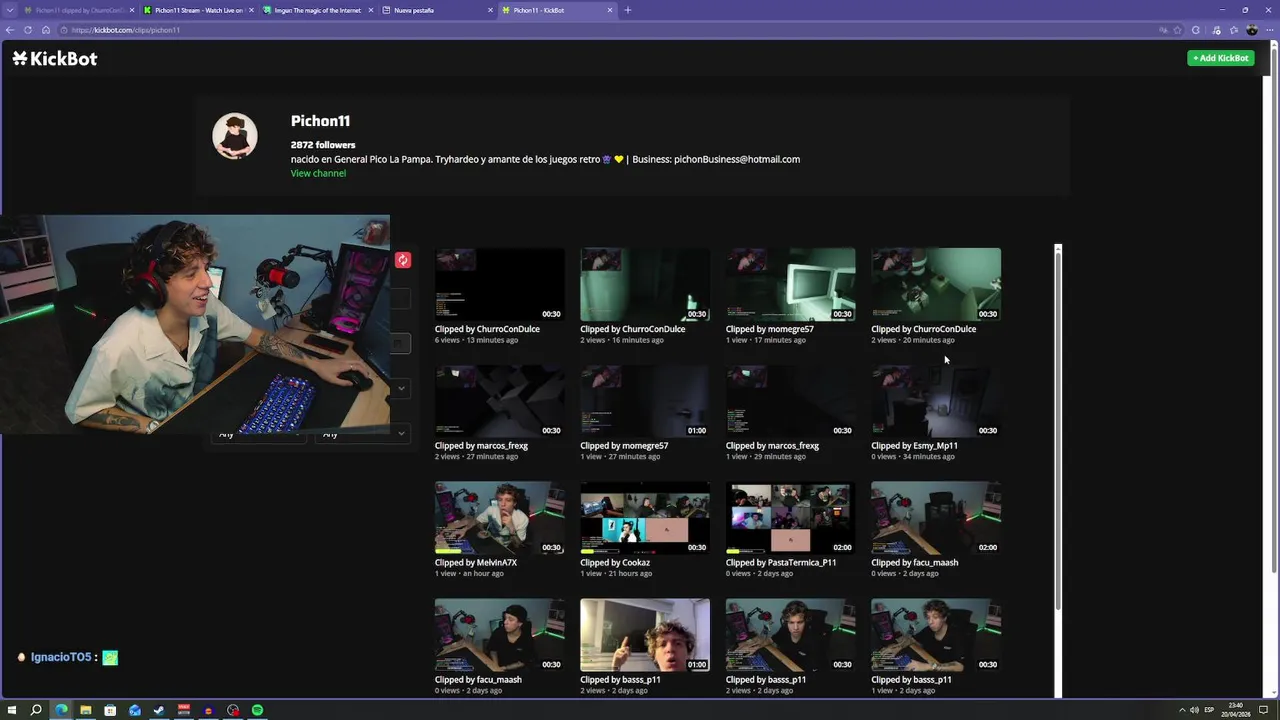Click the red refresh icon beside clips
1280x720 pixels.
403,260
